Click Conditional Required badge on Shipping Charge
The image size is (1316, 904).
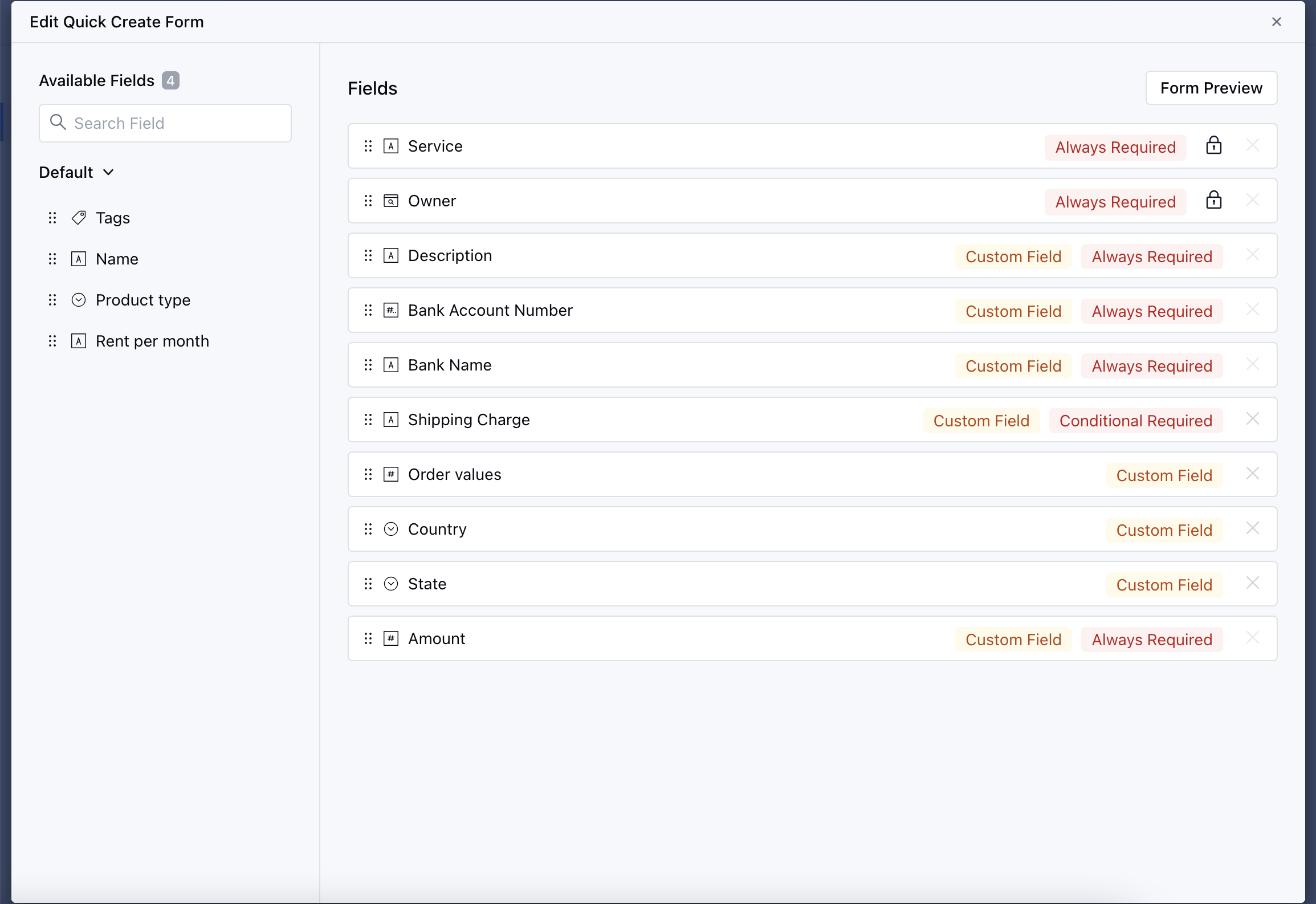pos(1135,421)
